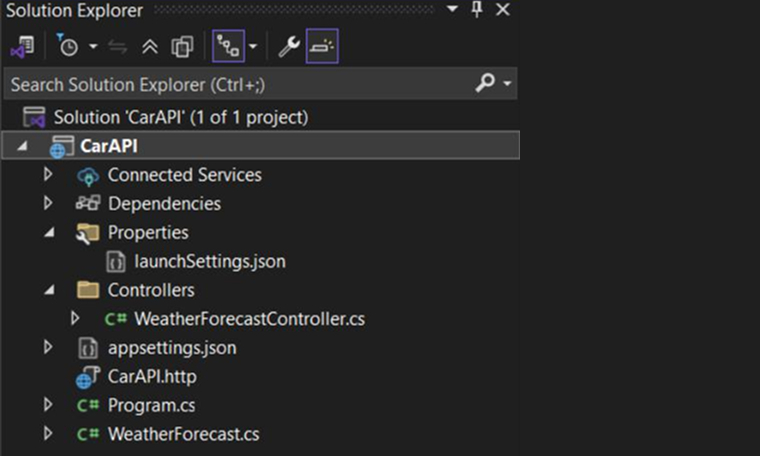Screen dimensions: 760x456
Task: Click CarAPI.http globe file icon
Action: 88,377
